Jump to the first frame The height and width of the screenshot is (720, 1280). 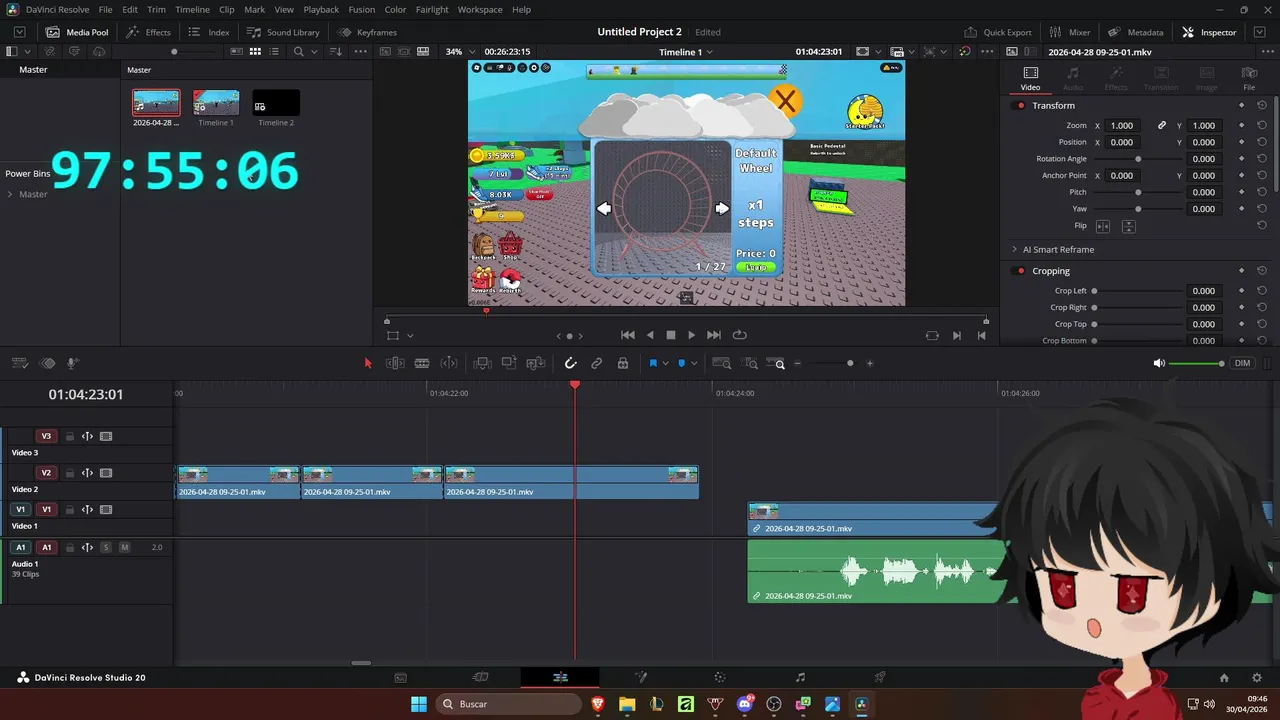point(628,335)
